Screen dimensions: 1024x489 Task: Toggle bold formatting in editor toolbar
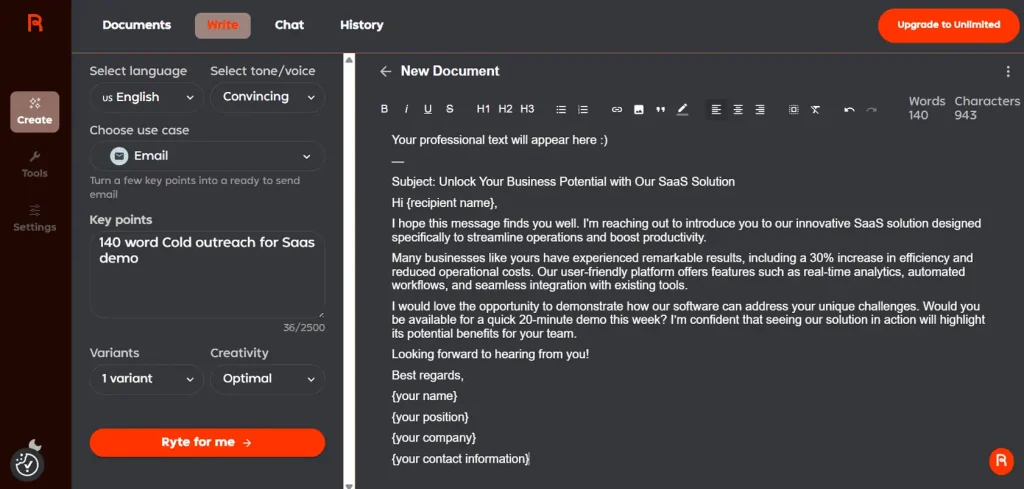(x=385, y=109)
